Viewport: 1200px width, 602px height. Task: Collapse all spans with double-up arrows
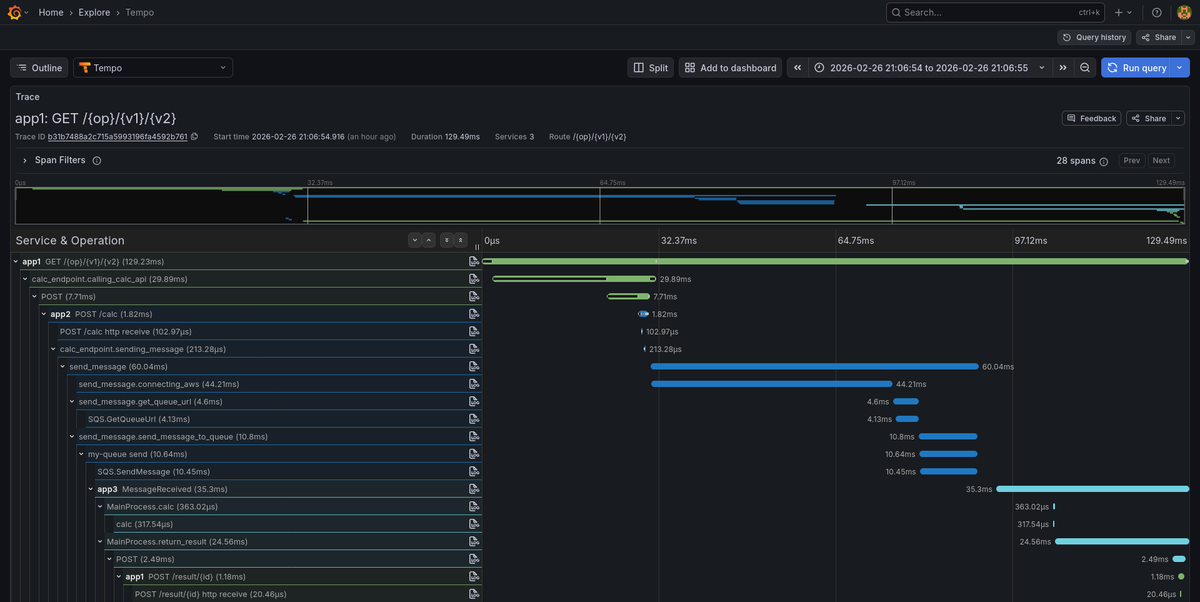point(460,240)
